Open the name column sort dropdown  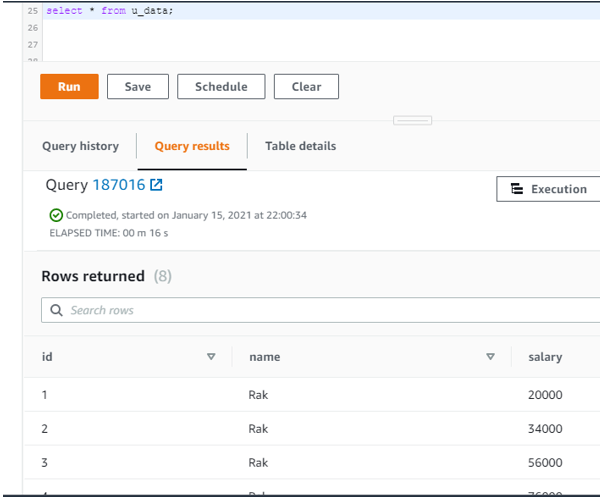tap(490, 357)
